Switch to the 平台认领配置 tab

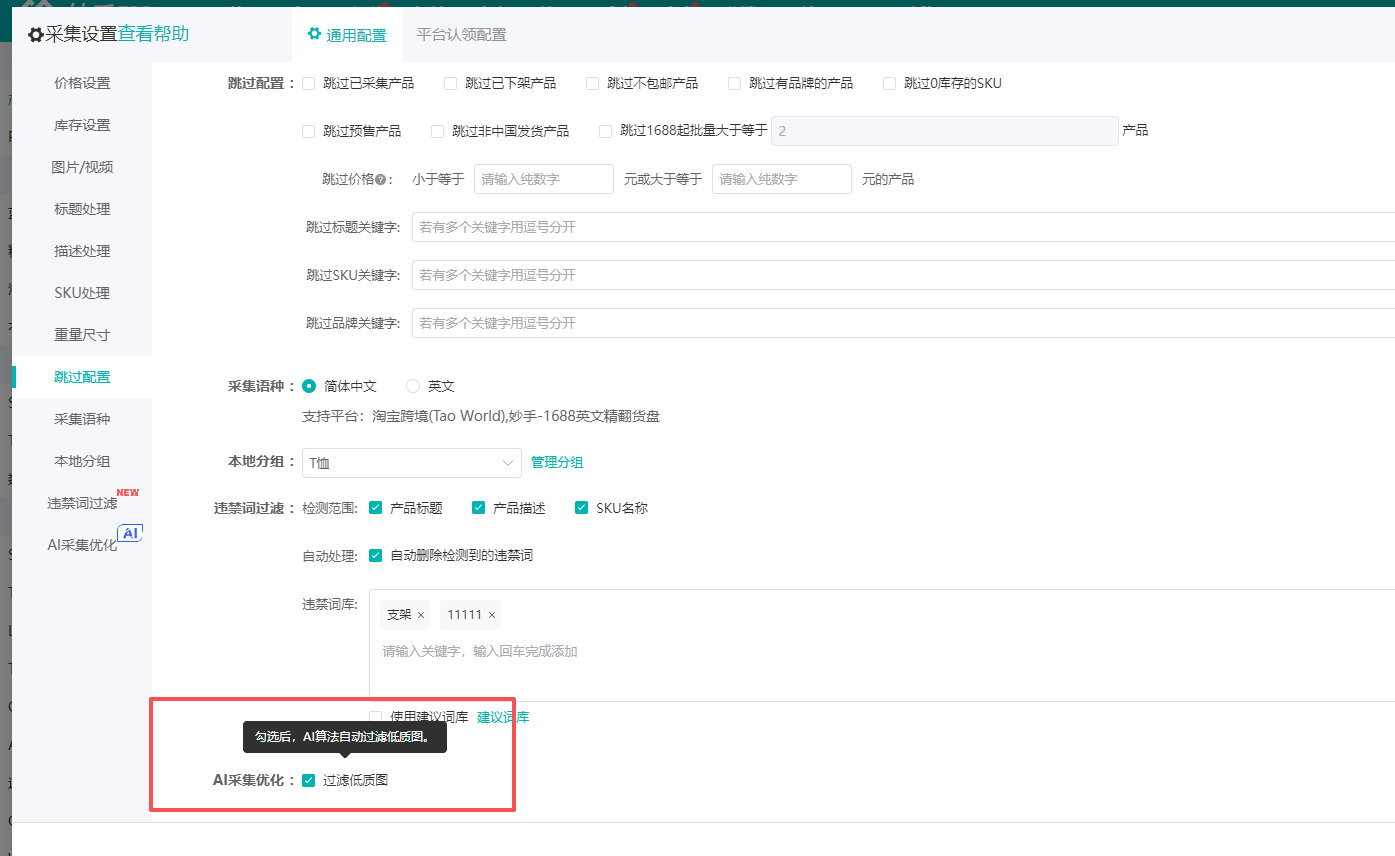(461, 35)
